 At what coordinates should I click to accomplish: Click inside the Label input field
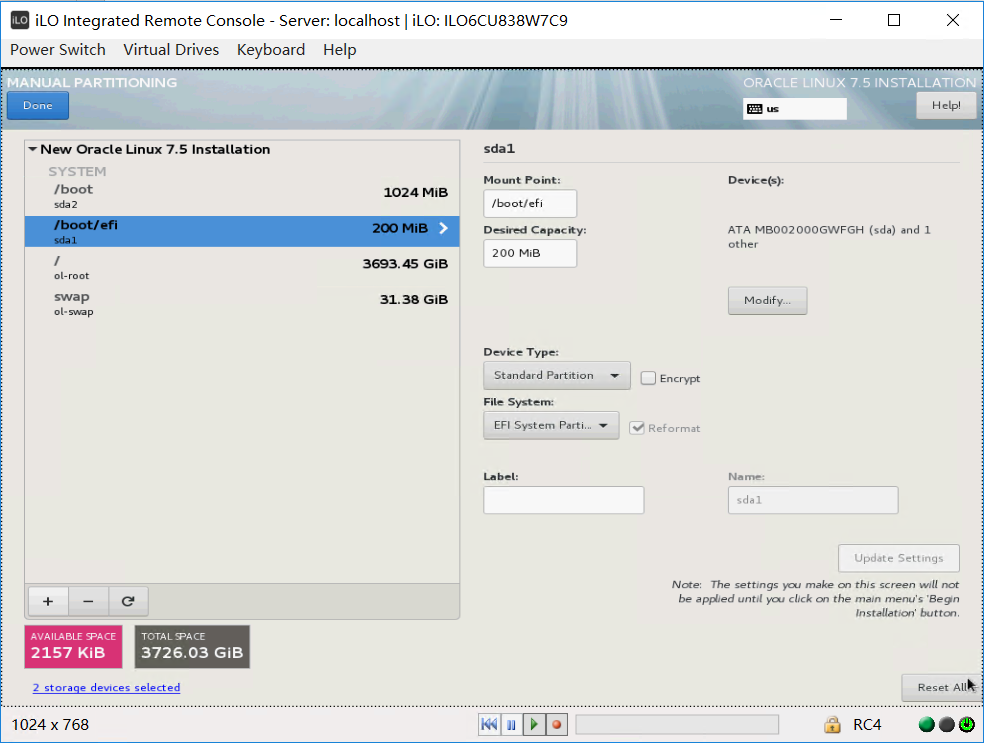[x=563, y=500]
